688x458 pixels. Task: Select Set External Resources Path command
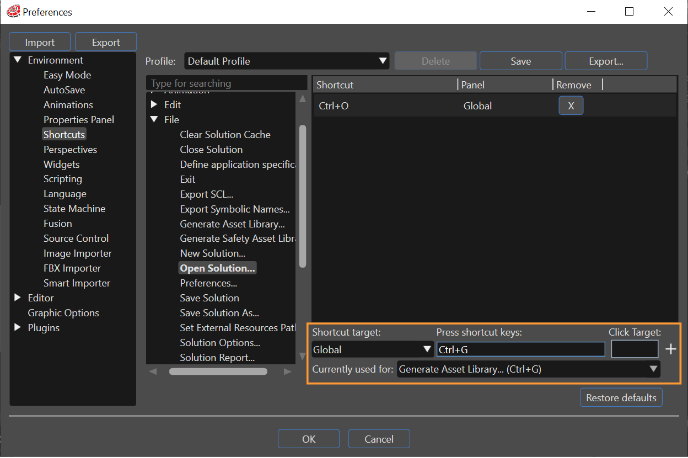pos(237,328)
